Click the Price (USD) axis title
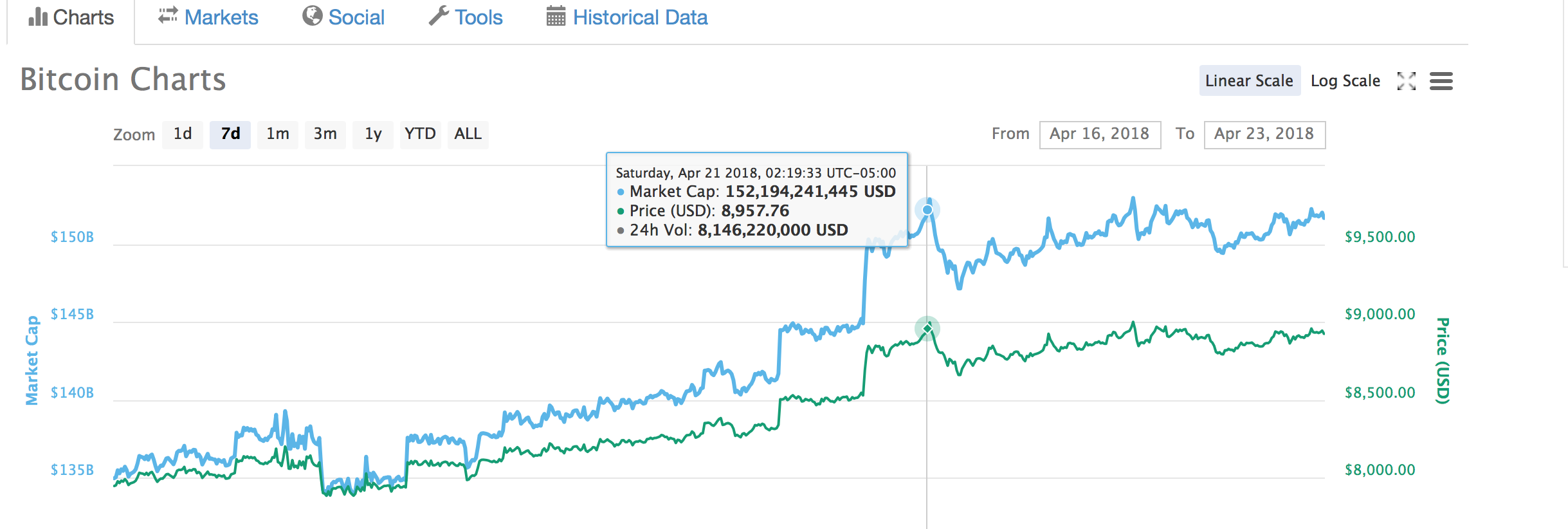 pyautogui.click(x=1443, y=360)
